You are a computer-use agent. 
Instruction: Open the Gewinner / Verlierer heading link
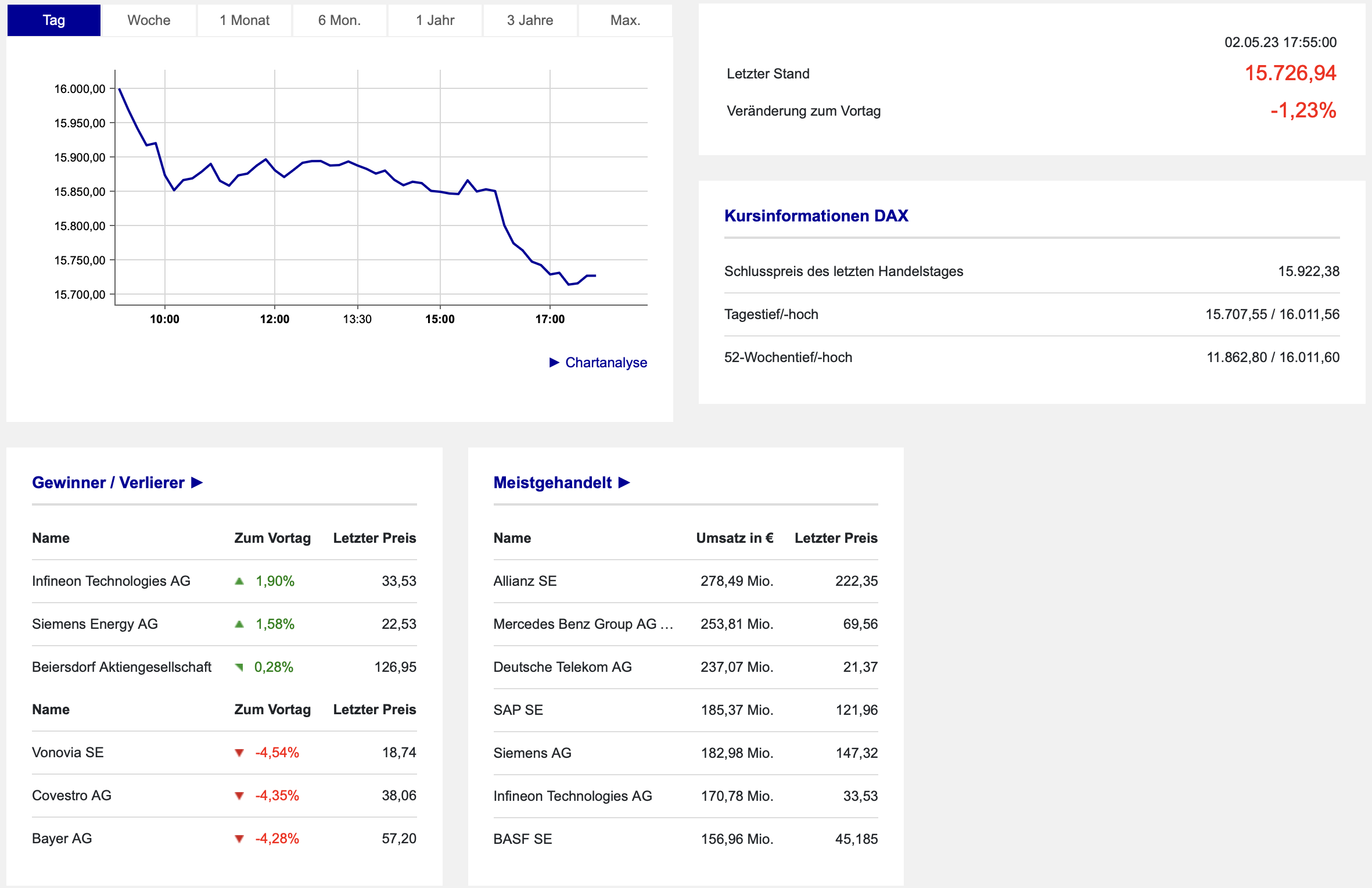[x=108, y=483]
